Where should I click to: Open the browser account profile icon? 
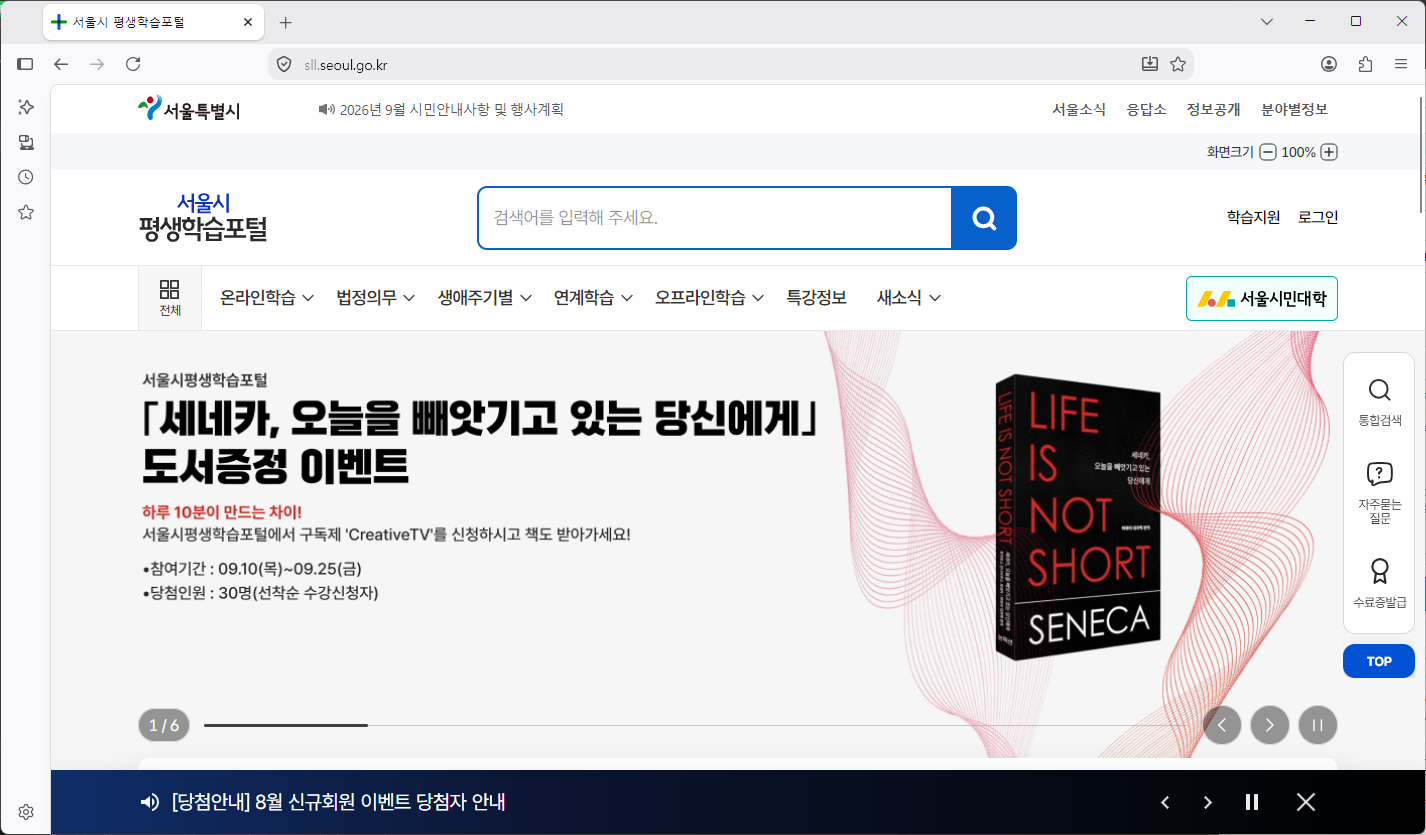1329,64
